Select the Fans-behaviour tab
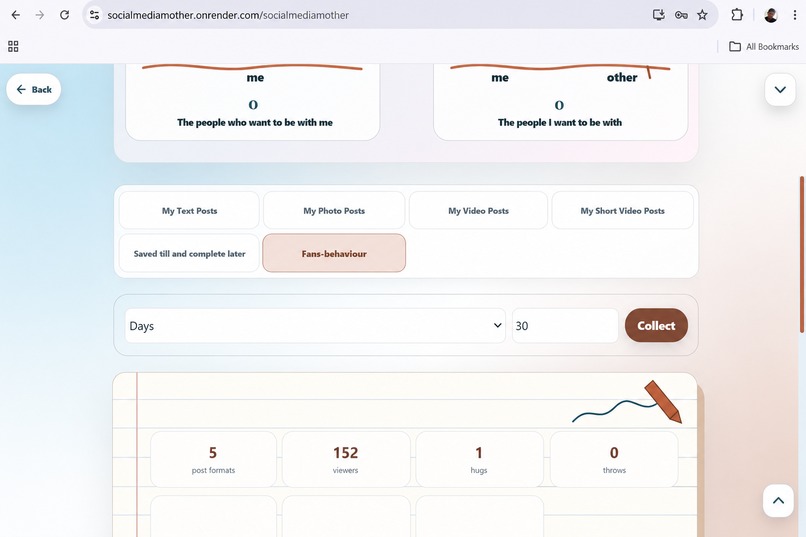This screenshot has height=537, width=806. [x=334, y=253]
